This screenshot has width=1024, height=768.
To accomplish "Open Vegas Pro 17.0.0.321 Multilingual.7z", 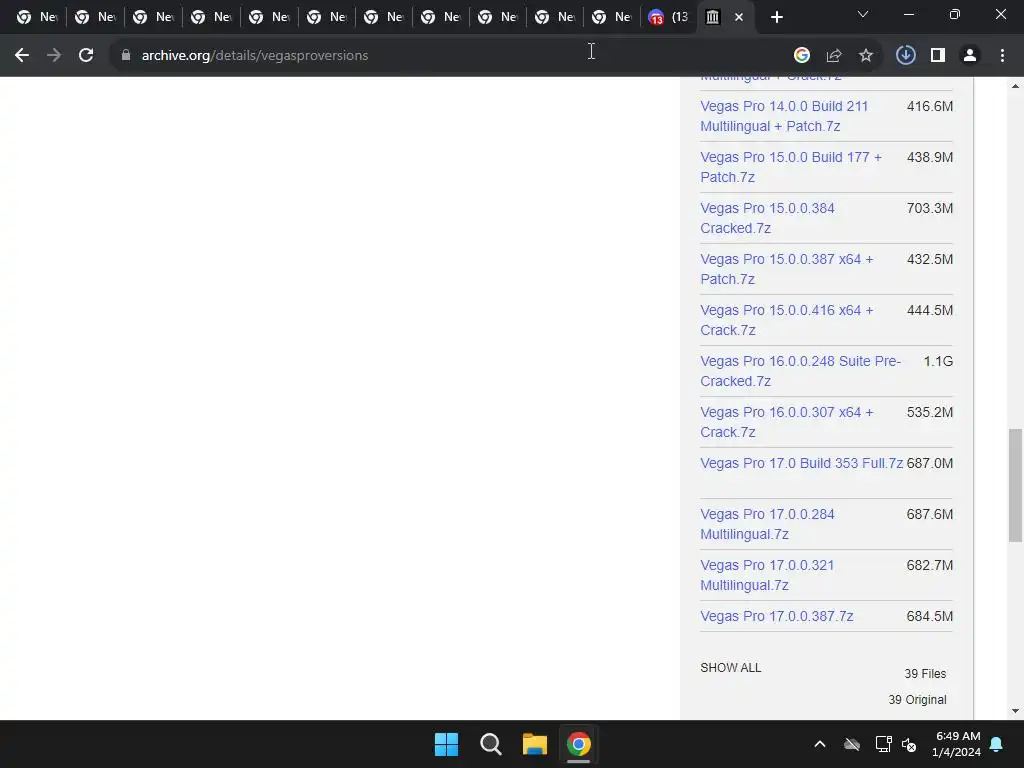I will (767, 575).
